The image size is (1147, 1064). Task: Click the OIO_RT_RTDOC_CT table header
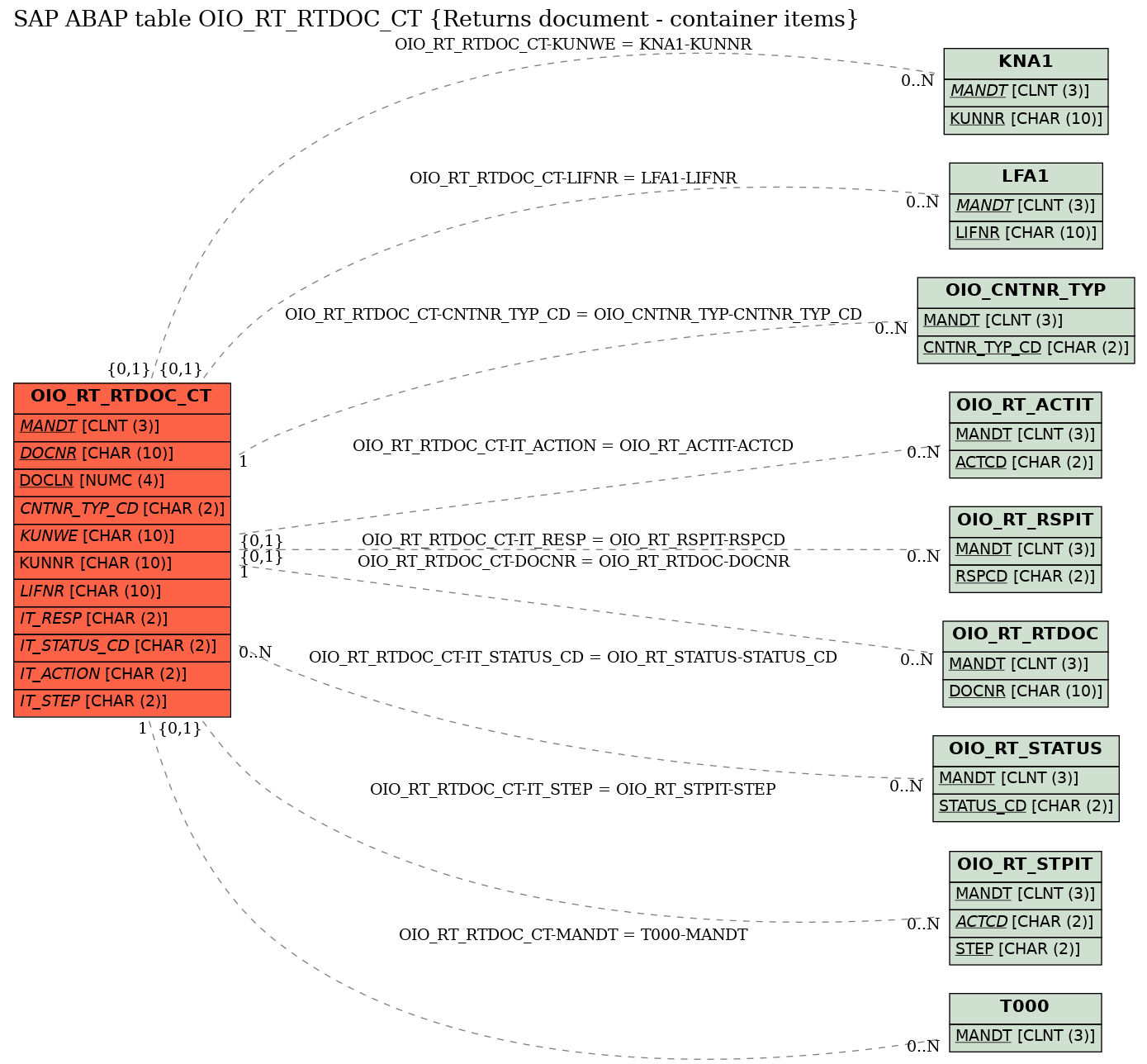(x=122, y=397)
